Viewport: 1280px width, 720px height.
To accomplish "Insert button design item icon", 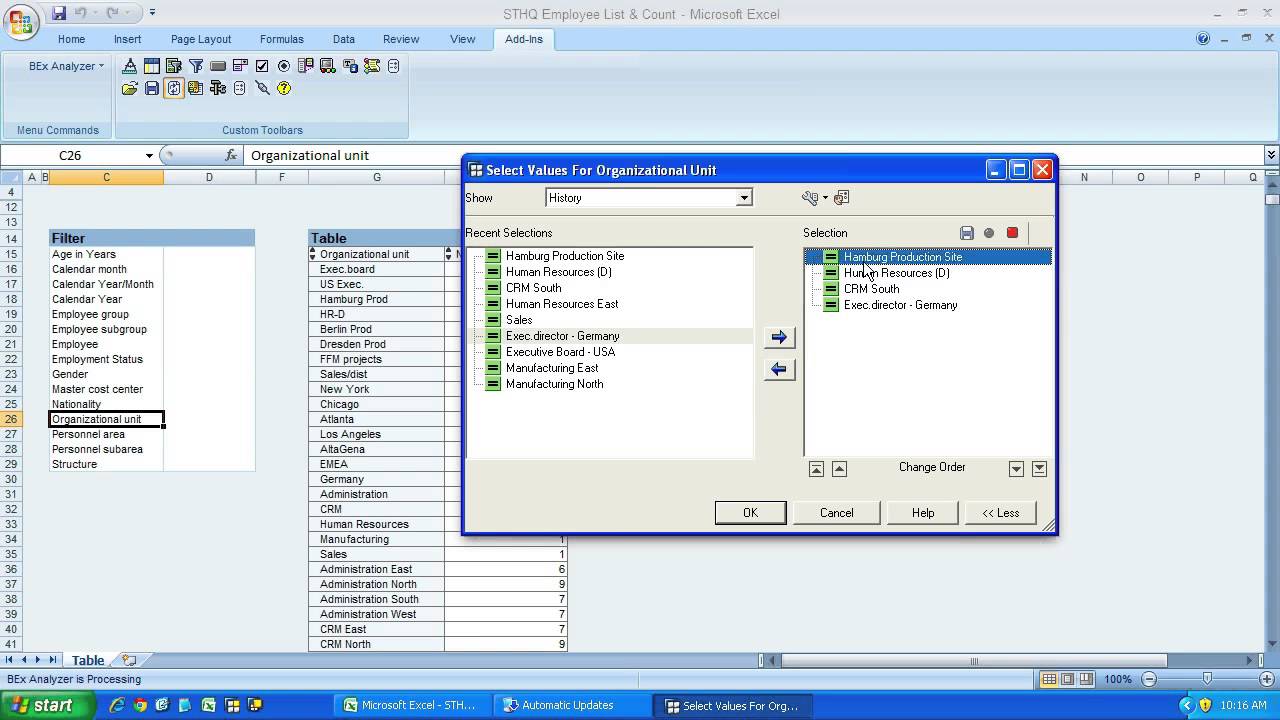I will [x=218, y=66].
